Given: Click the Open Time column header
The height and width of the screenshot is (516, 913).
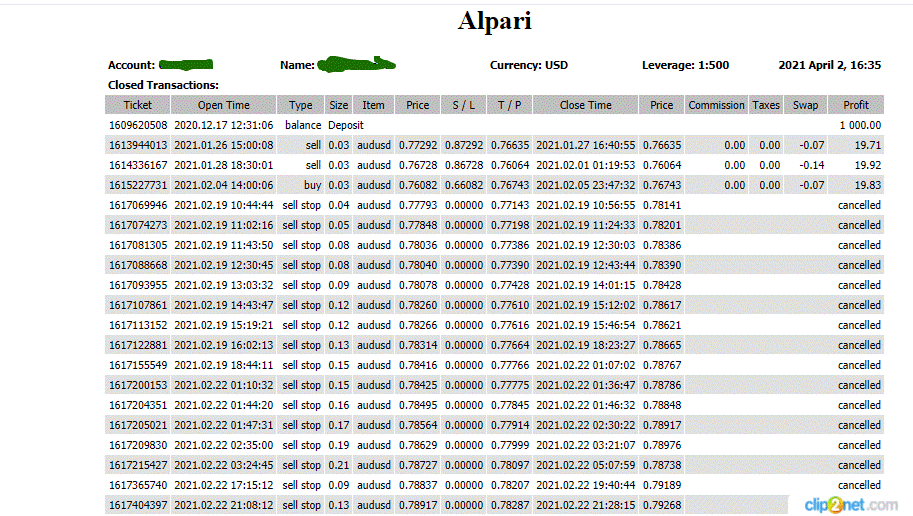Looking at the screenshot, I should tap(224, 105).
